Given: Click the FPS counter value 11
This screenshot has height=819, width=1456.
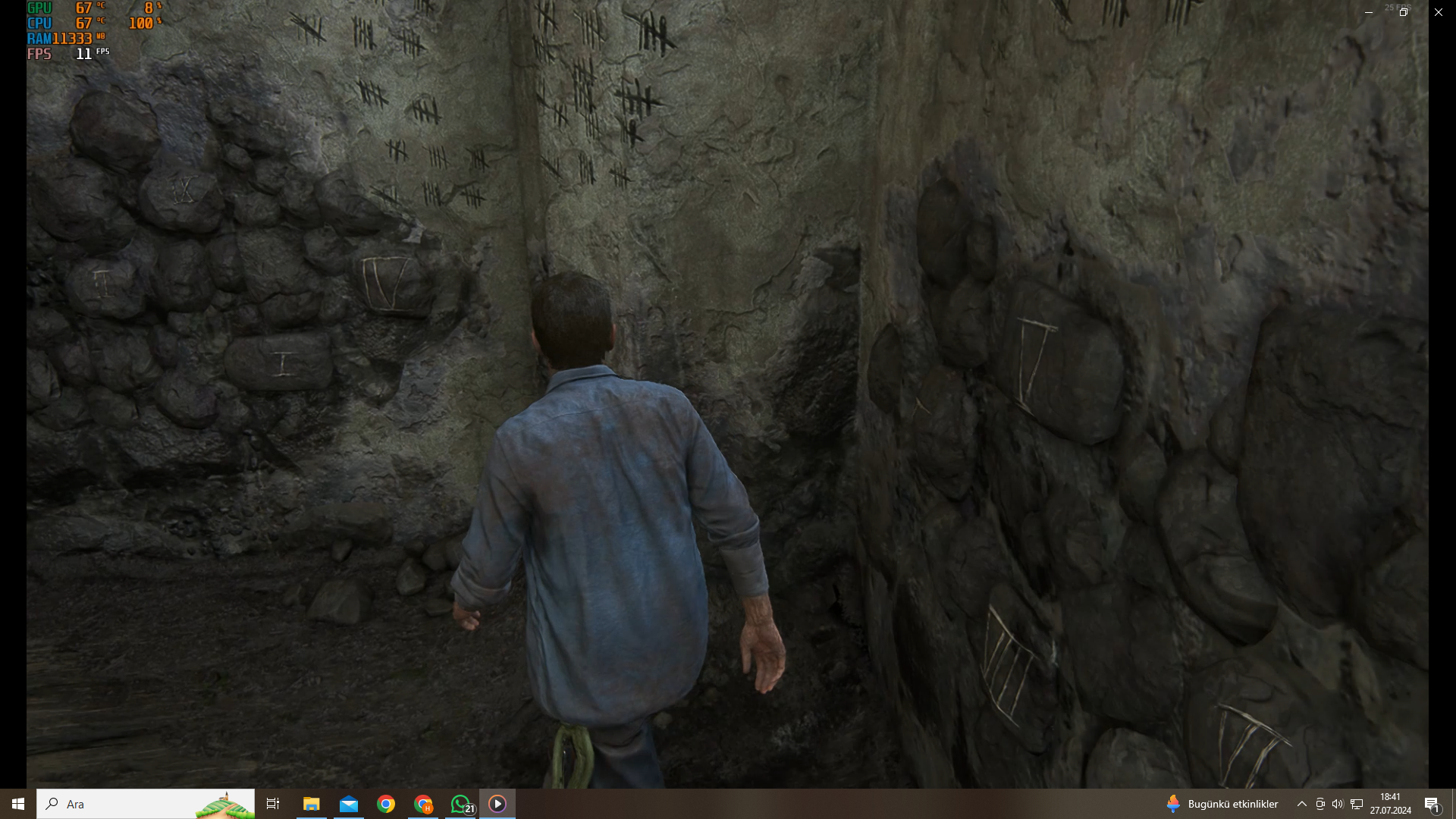Looking at the screenshot, I should [83, 54].
